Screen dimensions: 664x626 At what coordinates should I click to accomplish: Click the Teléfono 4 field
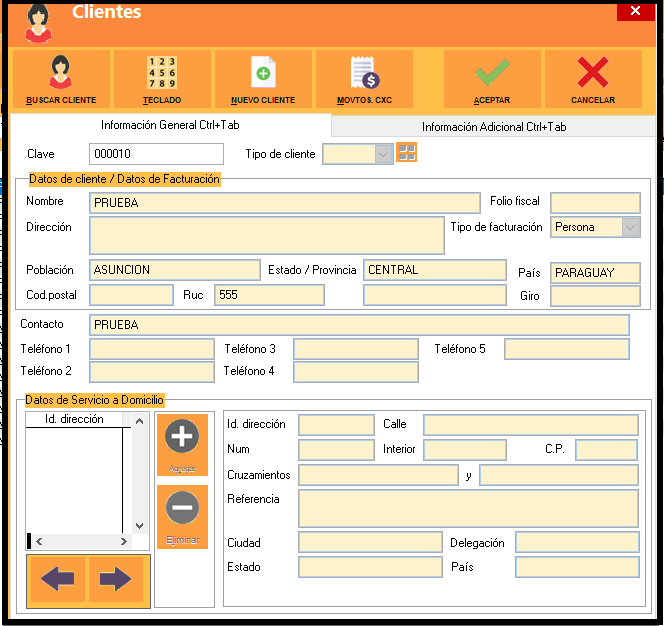point(356,371)
